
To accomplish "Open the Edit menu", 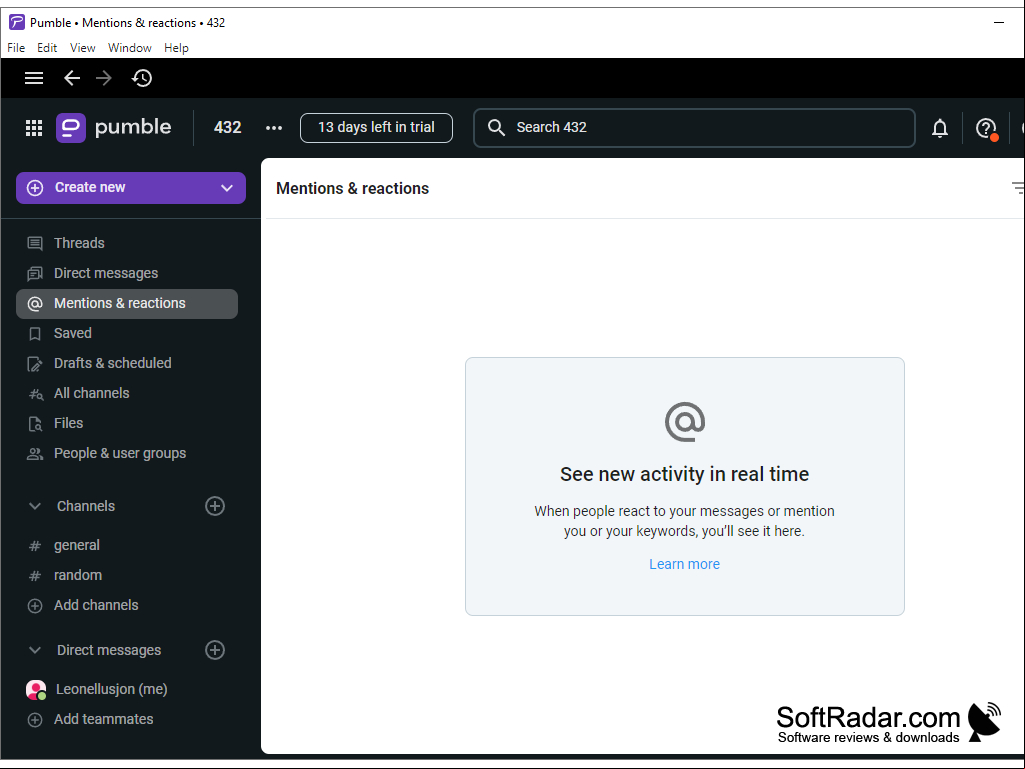I will 47,48.
